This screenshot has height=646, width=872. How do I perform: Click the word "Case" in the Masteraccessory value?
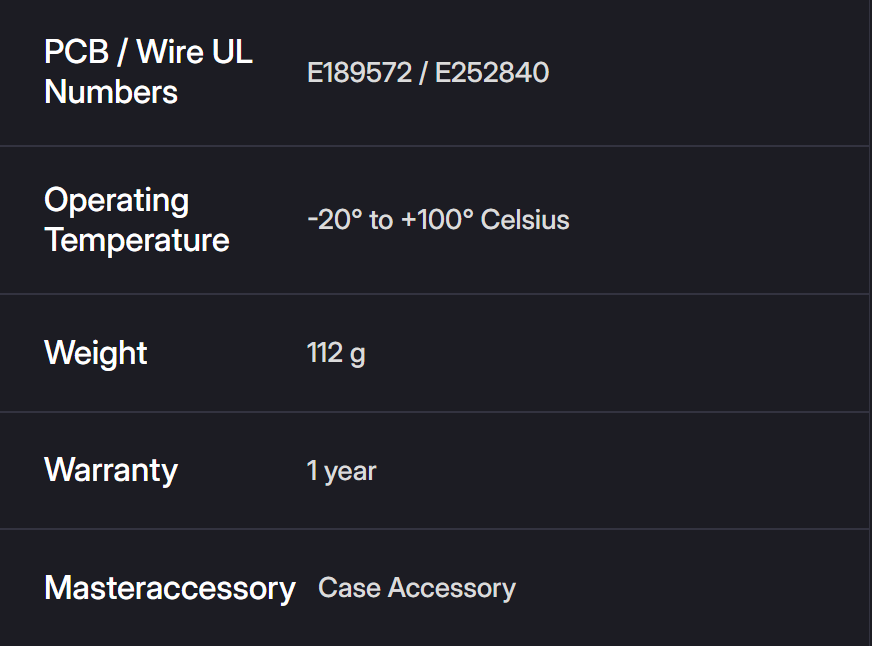click(x=349, y=588)
